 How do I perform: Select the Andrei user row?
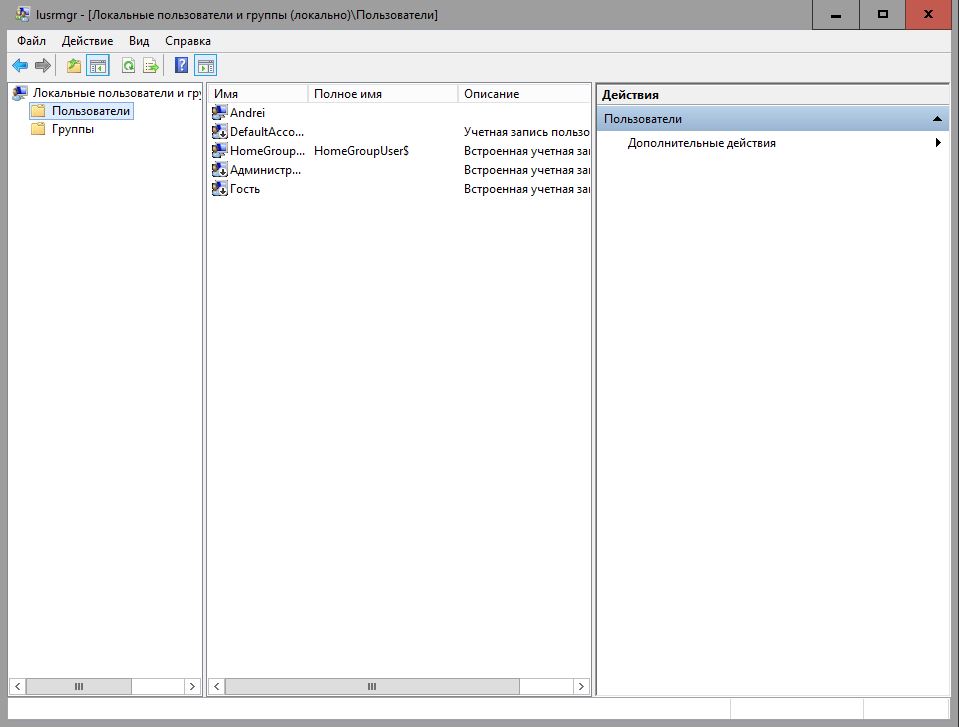coord(400,113)
